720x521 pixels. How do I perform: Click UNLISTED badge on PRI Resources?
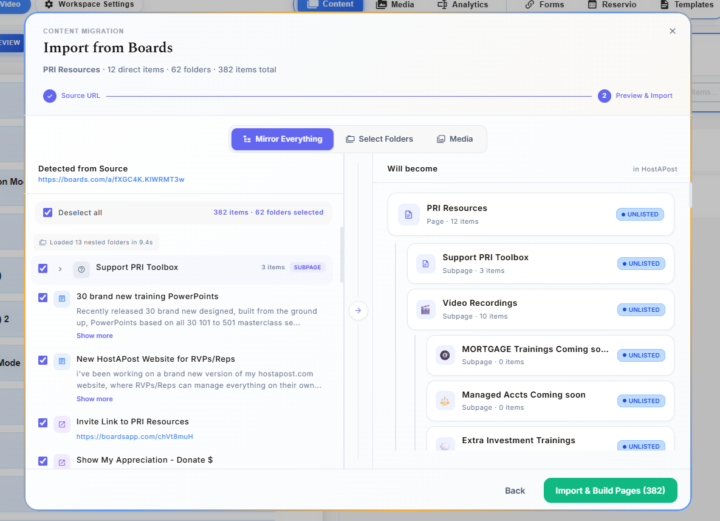coord(640,214)
